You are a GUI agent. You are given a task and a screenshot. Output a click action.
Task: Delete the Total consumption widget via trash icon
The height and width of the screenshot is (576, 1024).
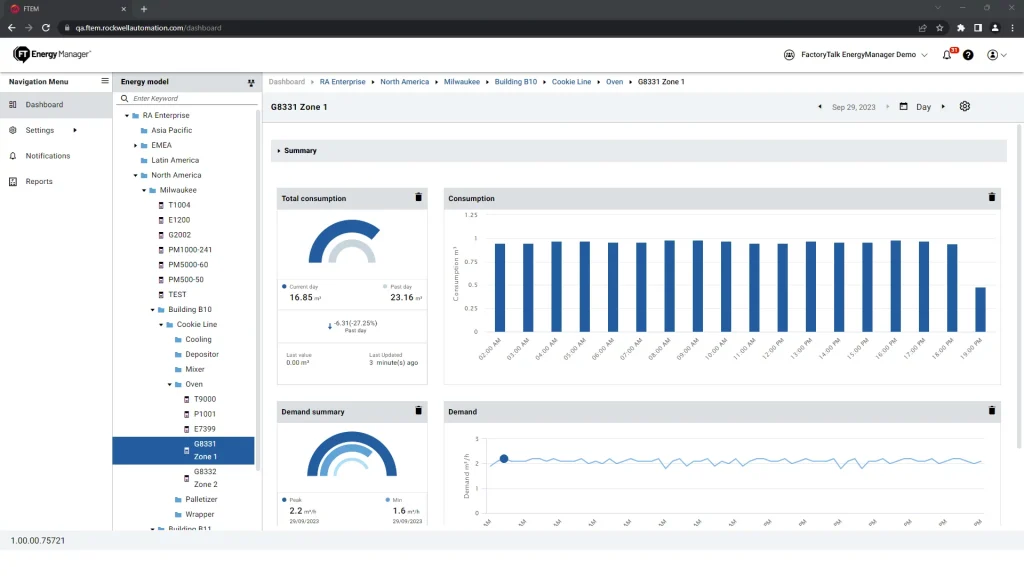coord(418,198)
